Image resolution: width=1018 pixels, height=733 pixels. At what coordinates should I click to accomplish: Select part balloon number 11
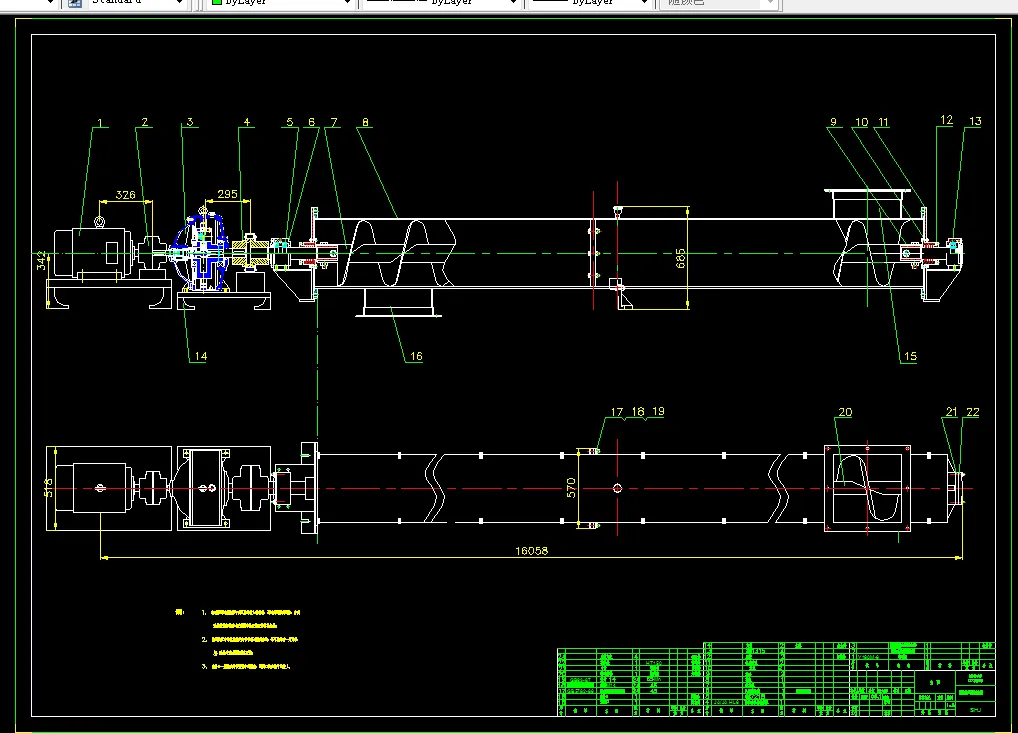click(x=883, y=122)
